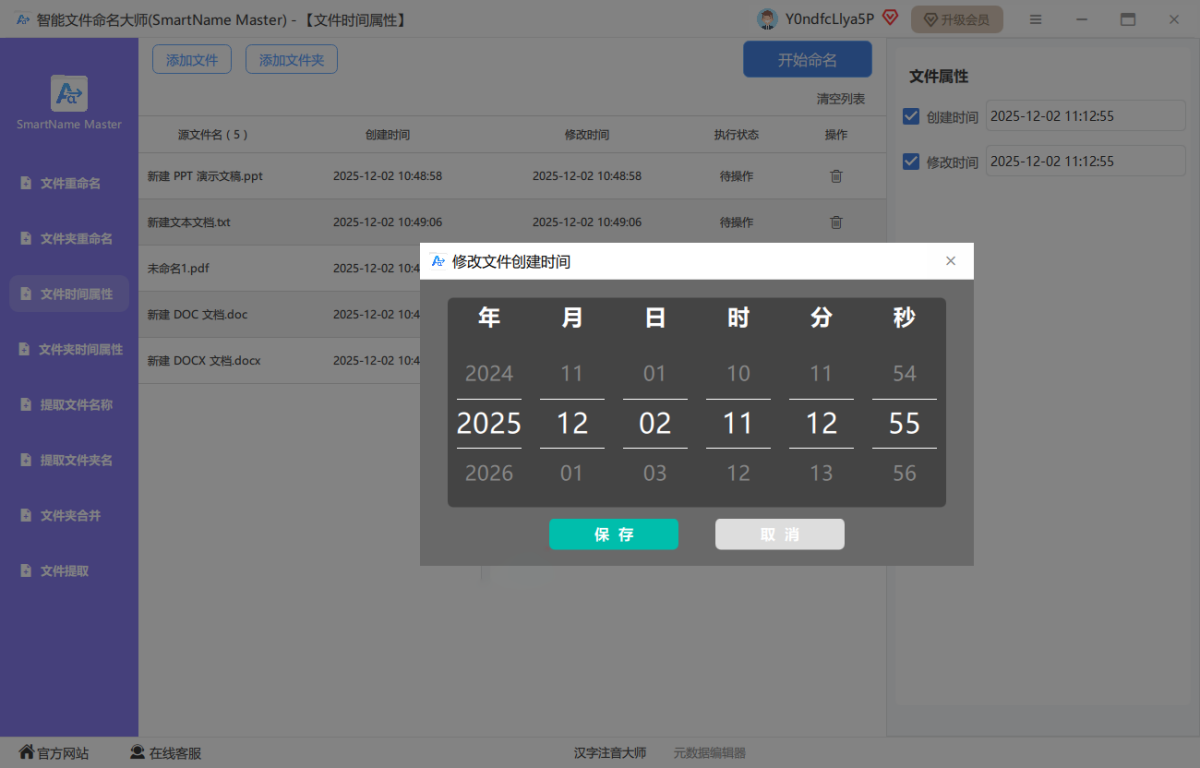Image resolution: width=1200 pixels, height=768 pixels.
Task: Pick previous month 11 in month column
Action: [572, 373]
